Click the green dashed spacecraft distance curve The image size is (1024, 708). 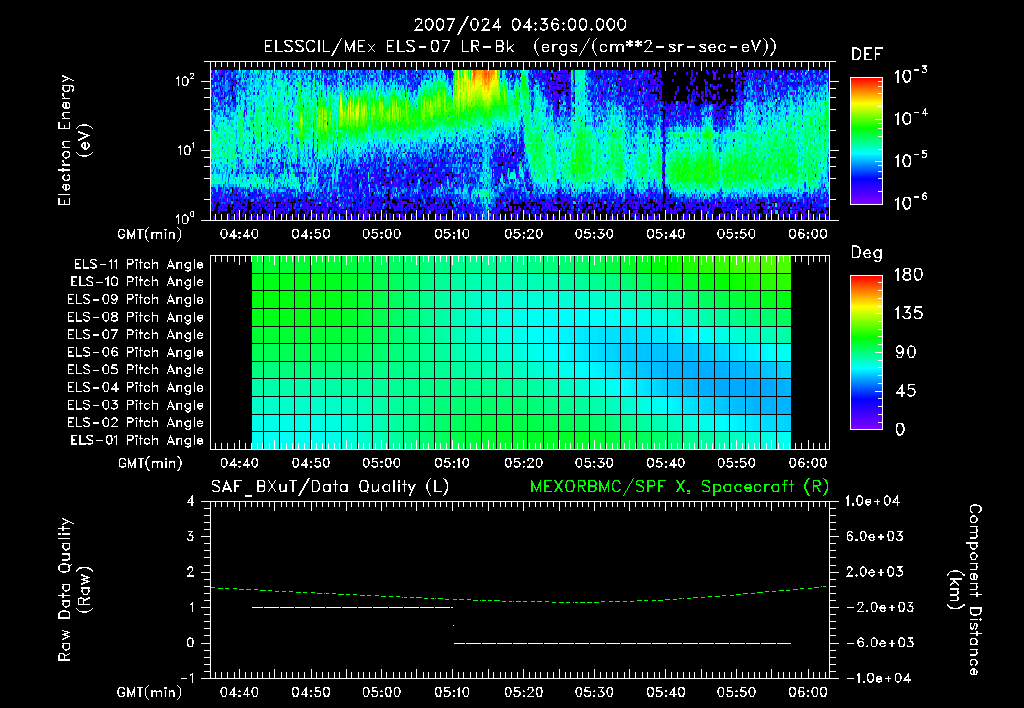point(519,600)
